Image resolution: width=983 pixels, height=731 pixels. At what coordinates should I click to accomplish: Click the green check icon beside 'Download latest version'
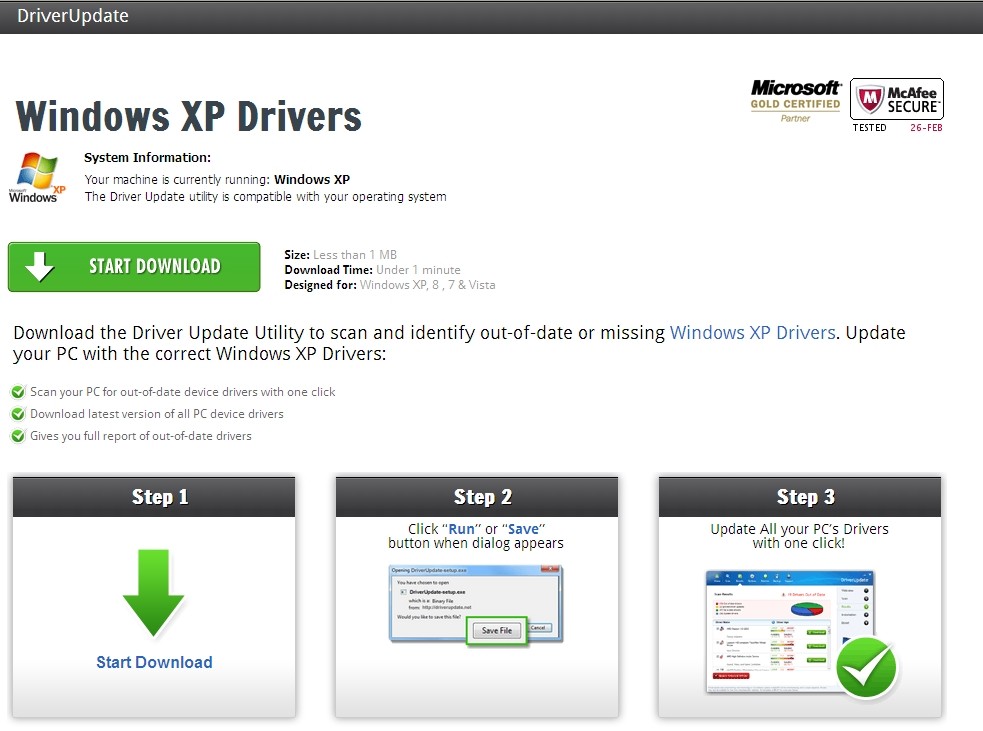click(x=18, y=414)
